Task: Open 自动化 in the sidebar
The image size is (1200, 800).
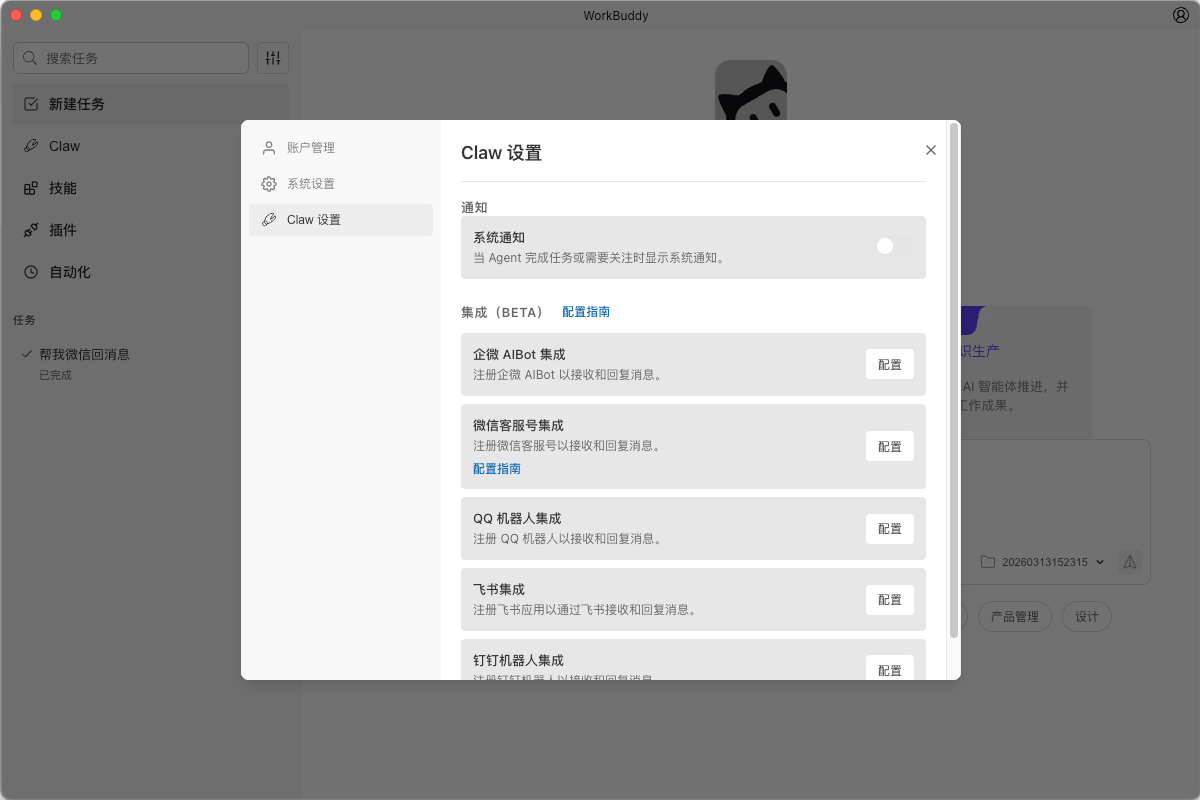Action: [151, 272]
